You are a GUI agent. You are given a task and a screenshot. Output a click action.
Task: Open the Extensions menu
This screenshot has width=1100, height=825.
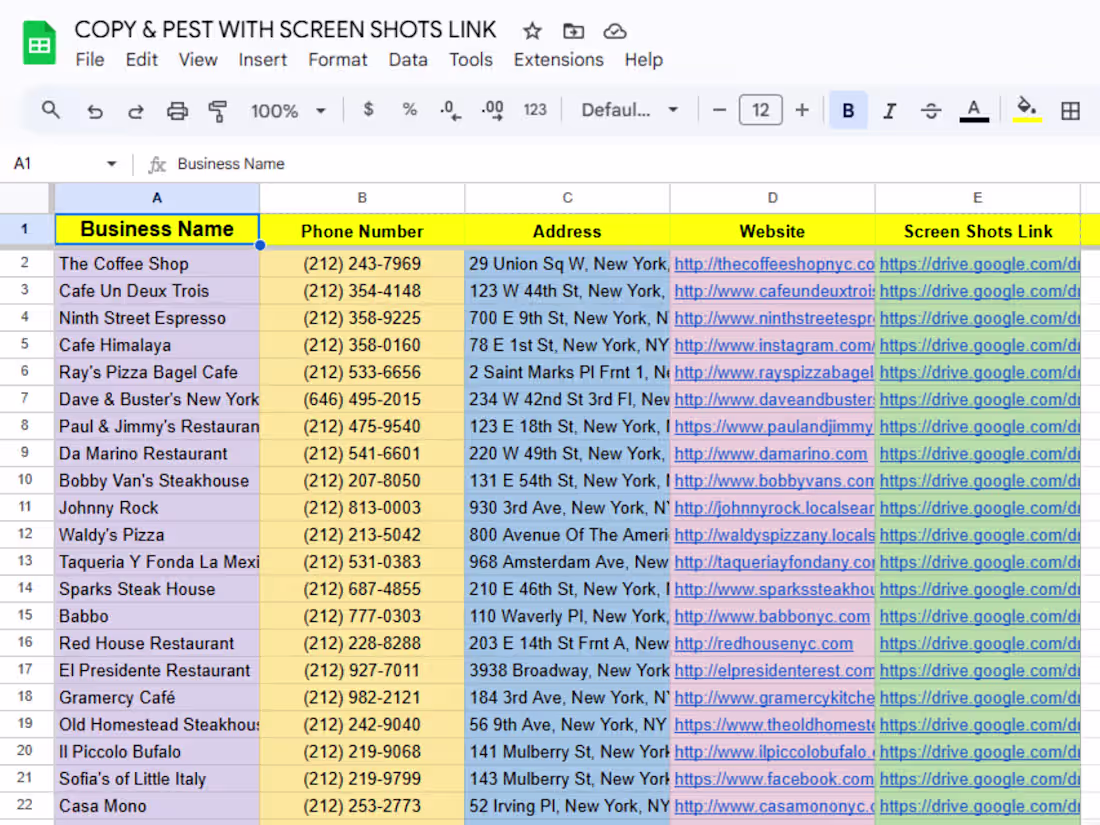(x=558, y=60)
